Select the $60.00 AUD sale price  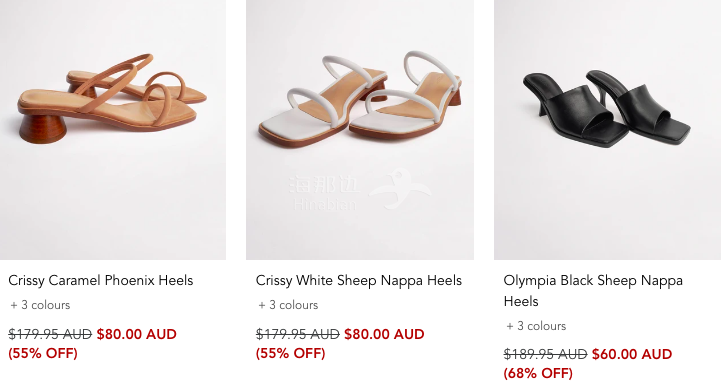[632, 354]
